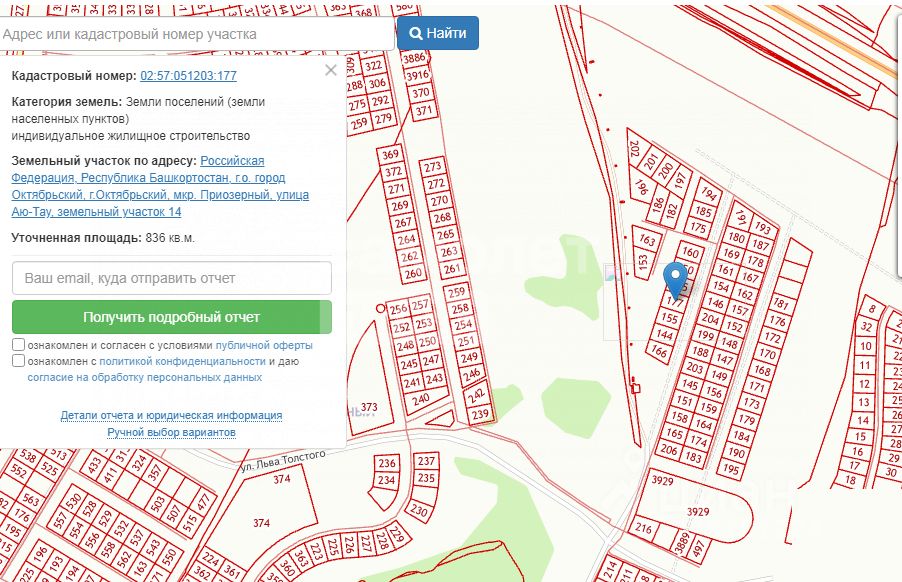This screenshot has width=902, height=582.
Task: Select parcel 273 on the map
Action: click(x=433, y=167)
